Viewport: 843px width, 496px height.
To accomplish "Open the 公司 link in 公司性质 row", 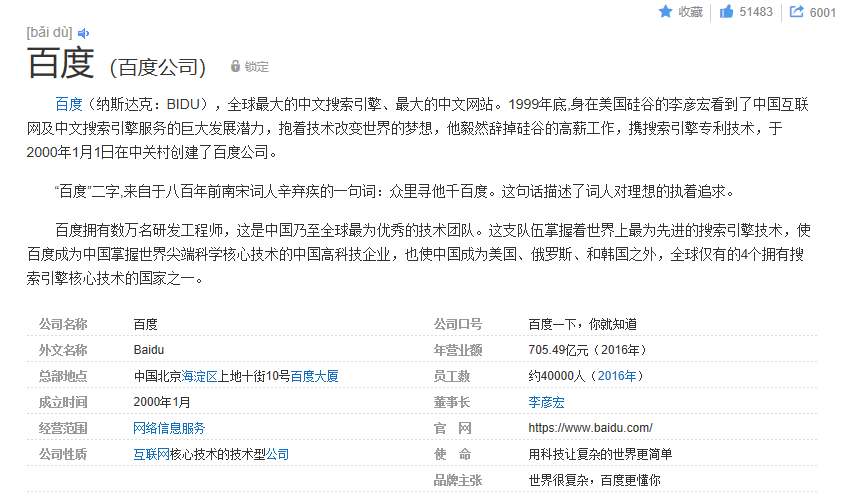I will pyautogui.click(x=277, y=454).
